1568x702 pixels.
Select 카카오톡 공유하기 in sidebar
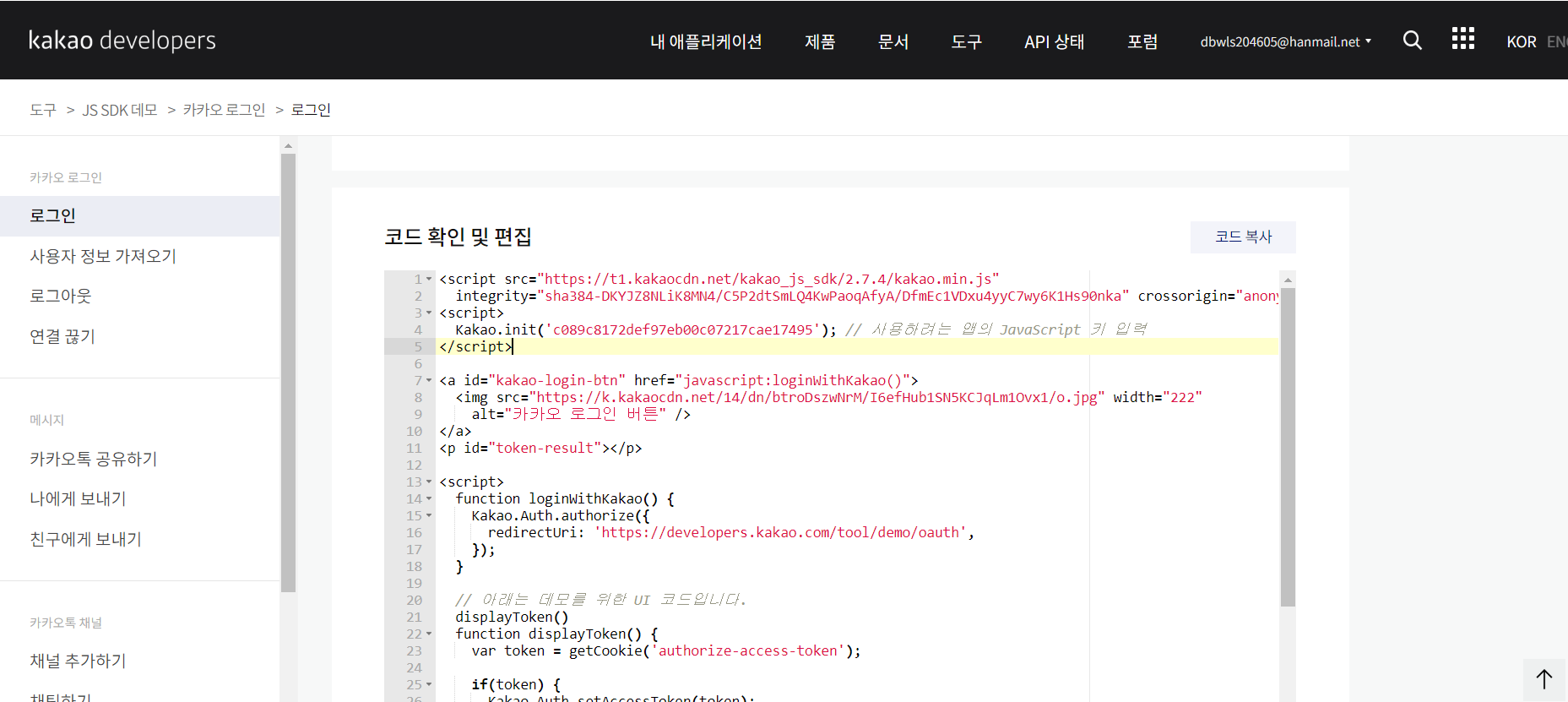pyautogui.click(x=94, y=459)
